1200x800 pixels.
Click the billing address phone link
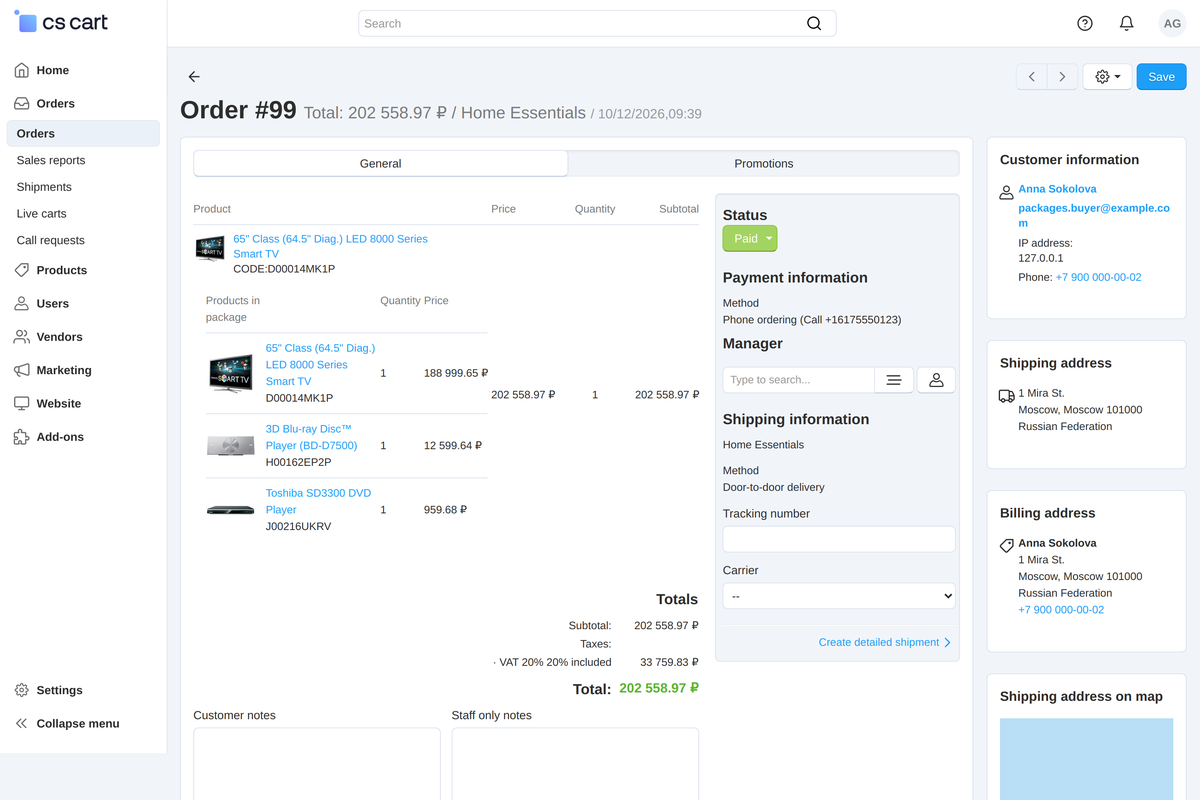(1061, 610)
